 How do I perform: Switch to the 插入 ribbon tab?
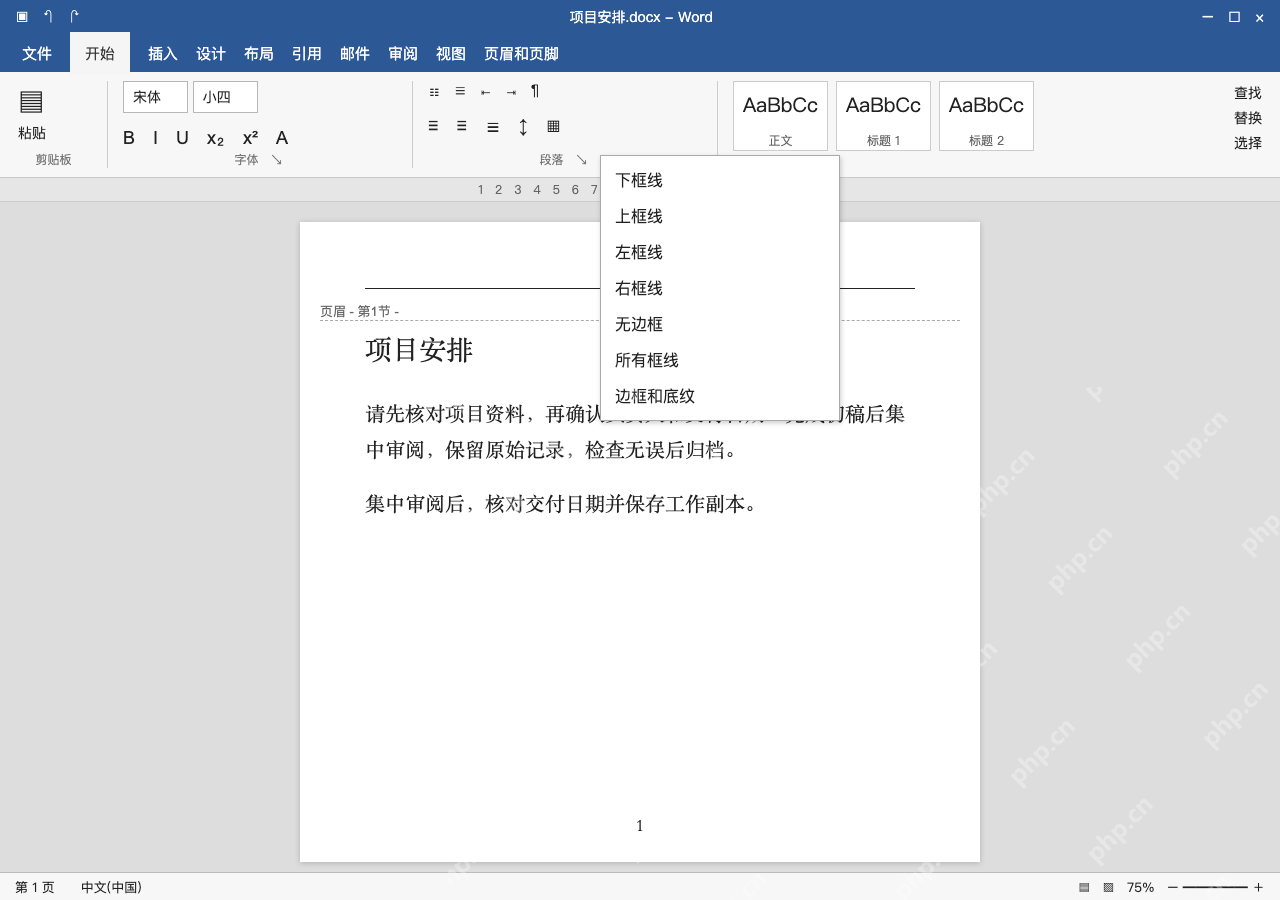click(x=163, y=54)
